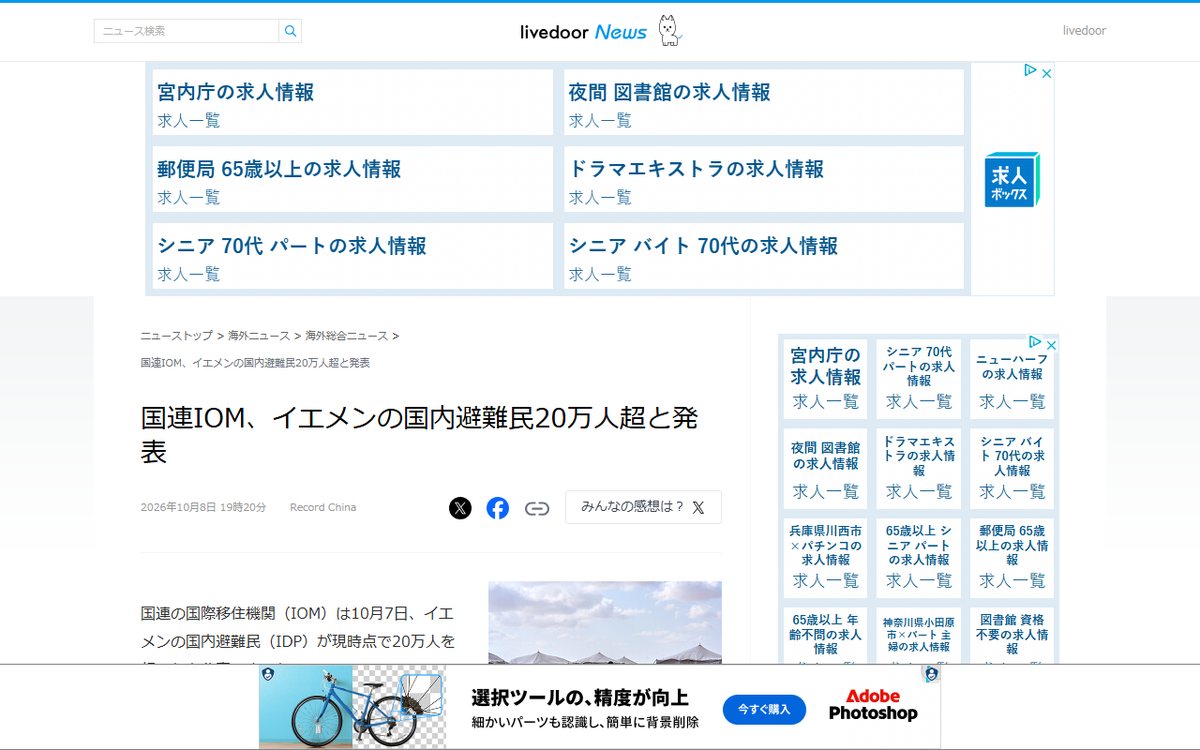The width and height of the screenshot is (1200, 750).
Task: Copy the article link icon
Action: (x=537, y=508)
